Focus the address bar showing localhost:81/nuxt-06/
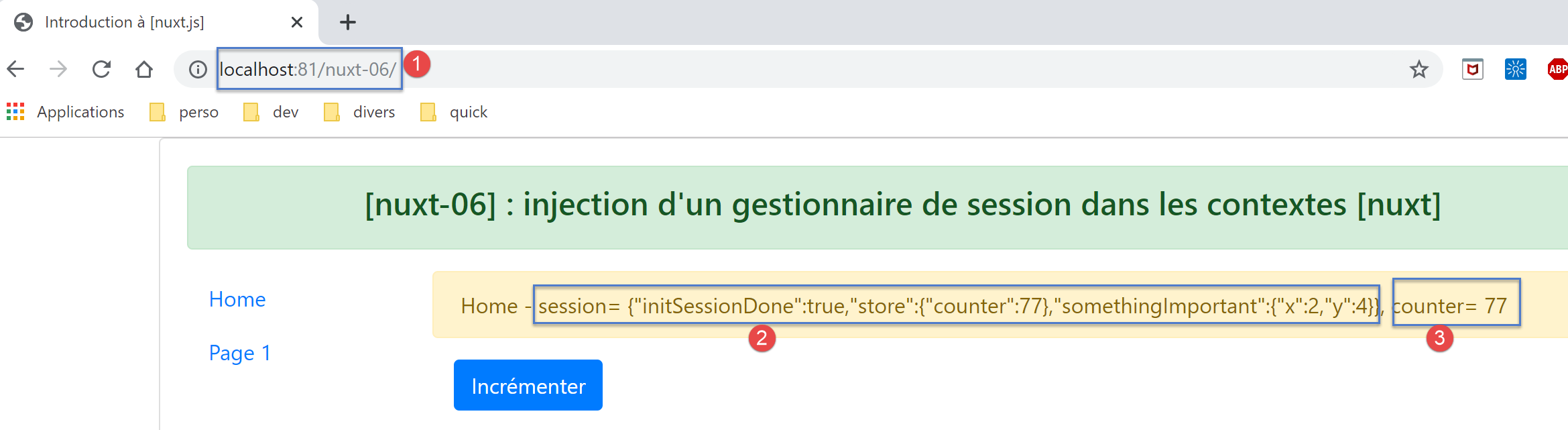This screenshot has width=1568, height=430. pos(804,69)
